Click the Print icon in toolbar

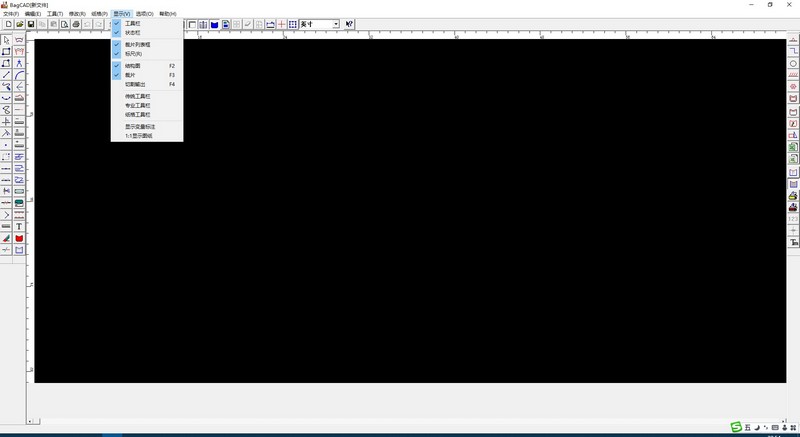(76, 24)
